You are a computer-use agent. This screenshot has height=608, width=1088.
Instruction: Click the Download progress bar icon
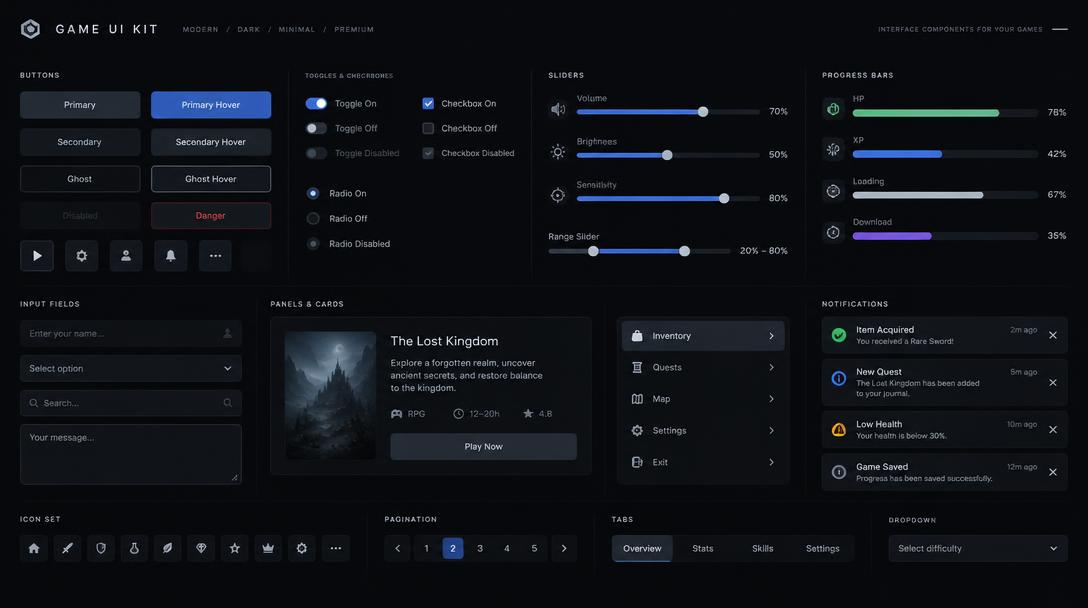point(833,232)
